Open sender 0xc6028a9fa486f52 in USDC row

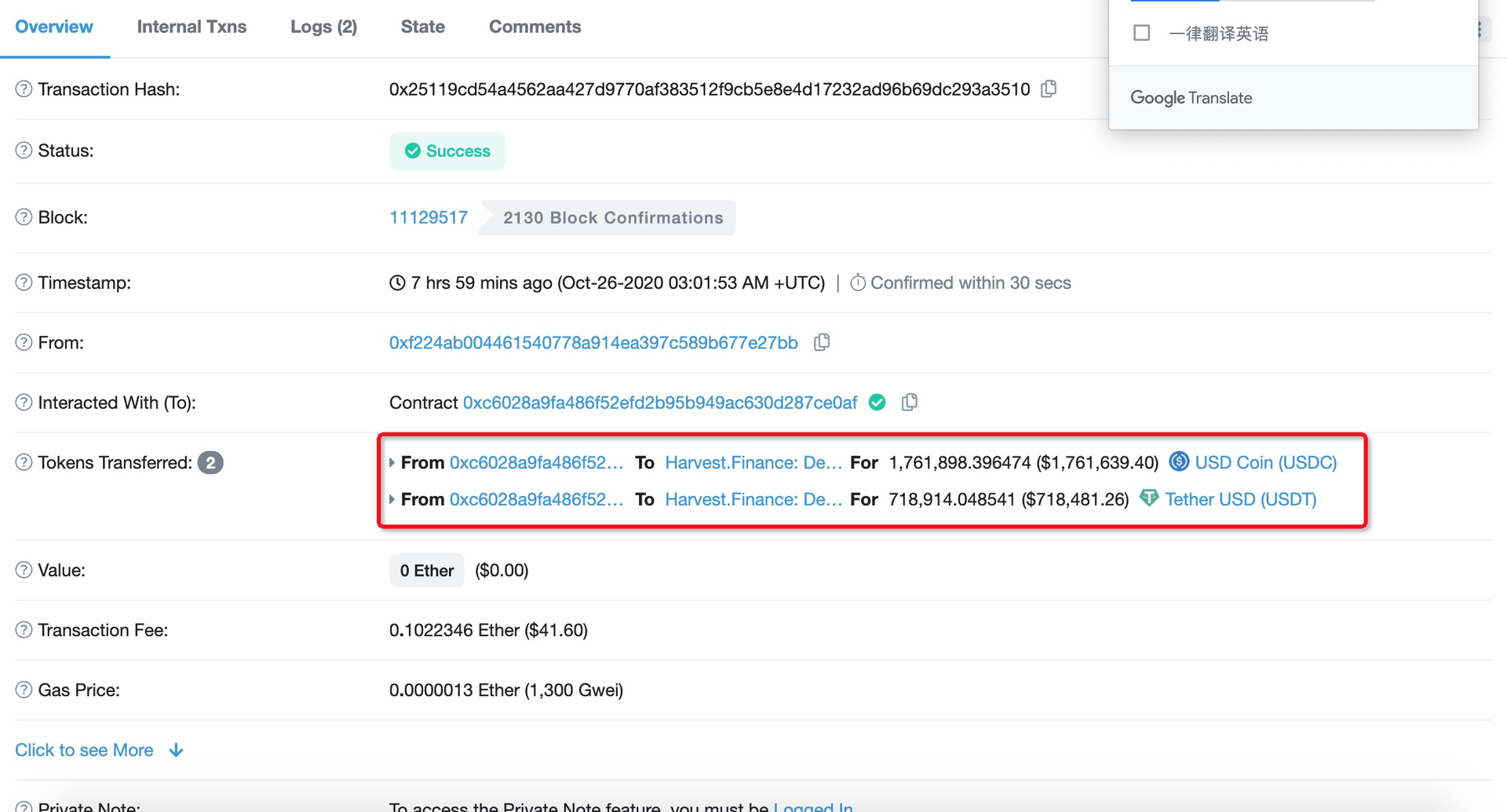coord(537,462)
